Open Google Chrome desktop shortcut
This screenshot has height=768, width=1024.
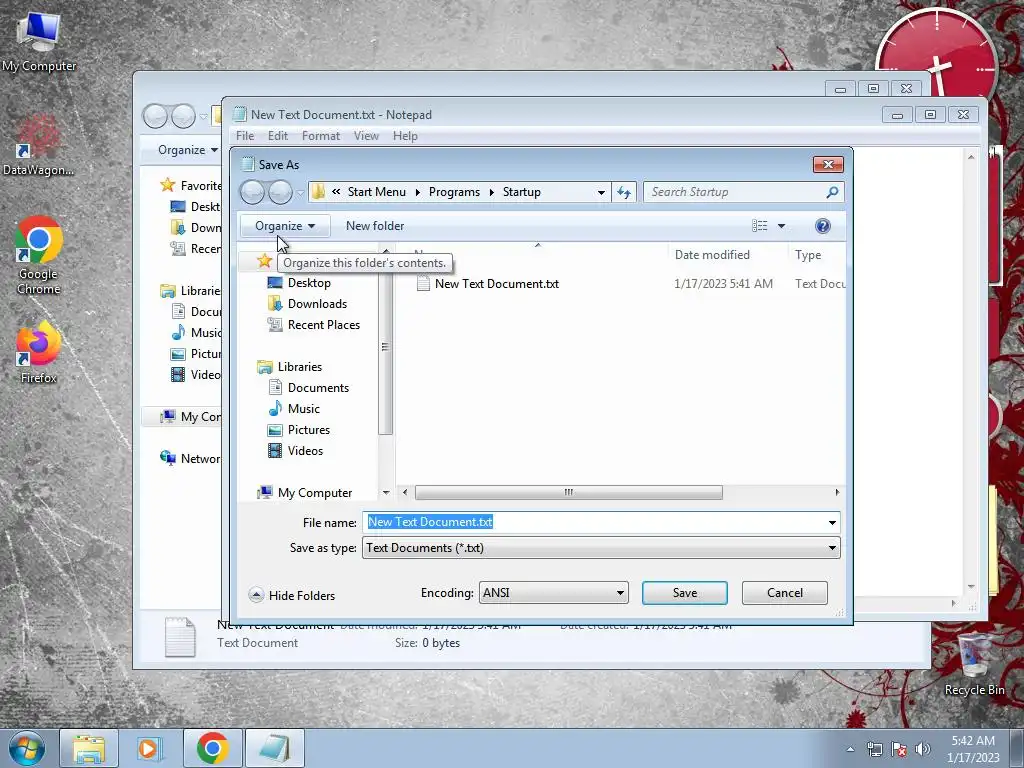(39, 256)
